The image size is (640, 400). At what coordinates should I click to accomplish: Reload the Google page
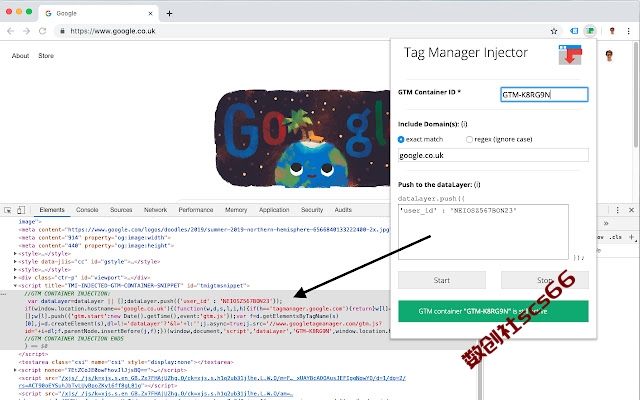pyautogui.click(x=42, y=31)
